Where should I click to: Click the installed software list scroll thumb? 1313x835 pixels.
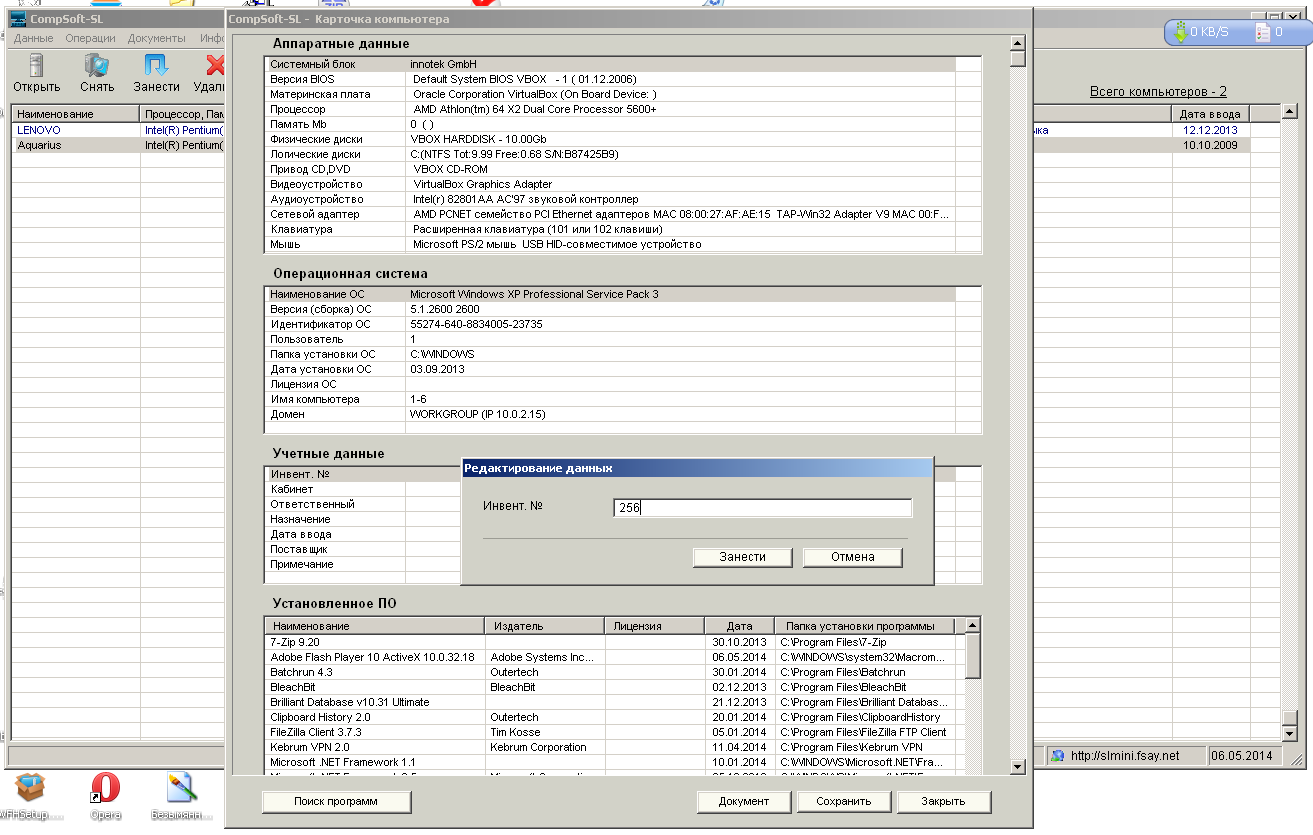[972, 656]
